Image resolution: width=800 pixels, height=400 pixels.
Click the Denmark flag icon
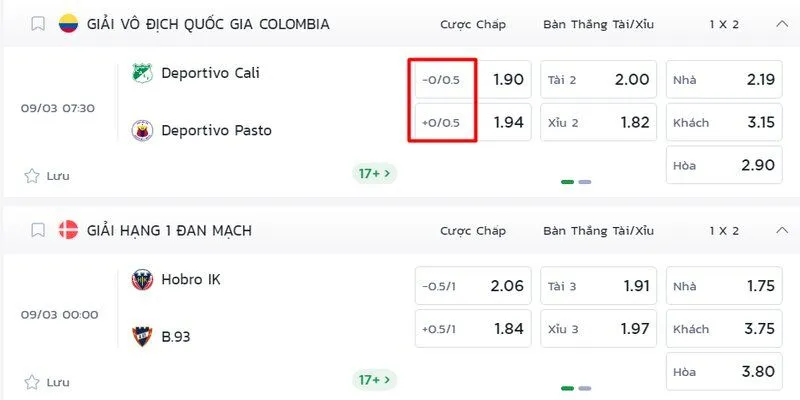point(68,231)
